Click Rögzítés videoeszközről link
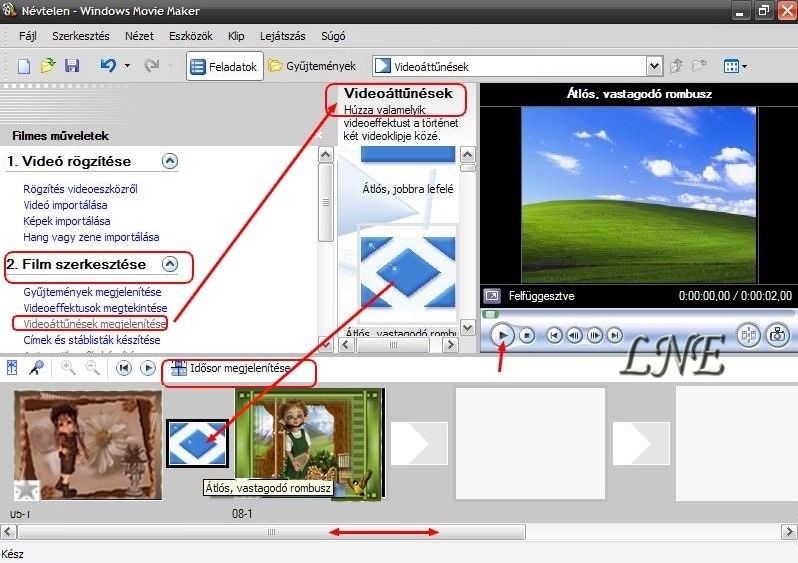Image resolution: width=798 pixels, height=563 pixels. pos(80,189)
